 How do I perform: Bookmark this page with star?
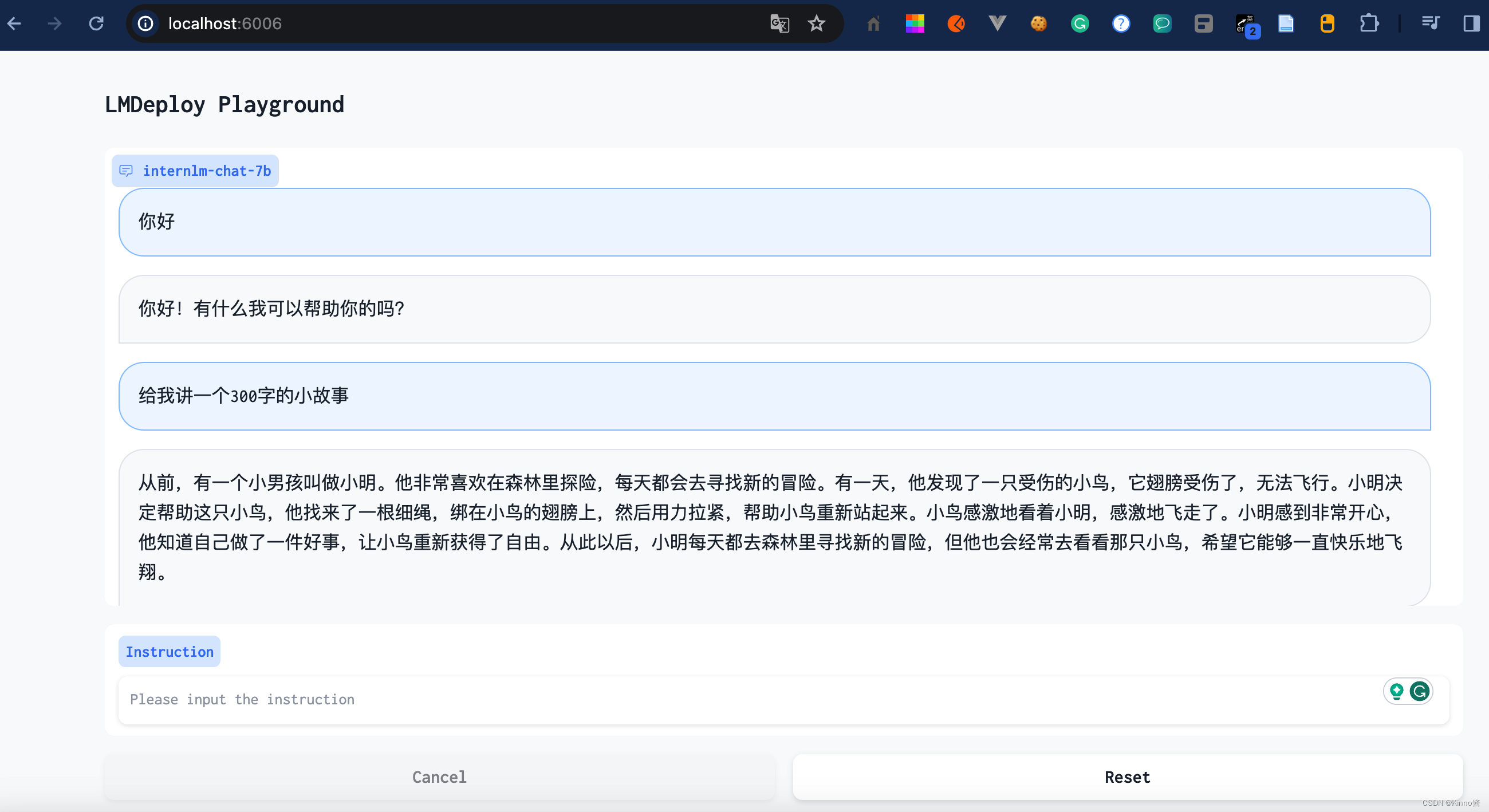point(816,23)
